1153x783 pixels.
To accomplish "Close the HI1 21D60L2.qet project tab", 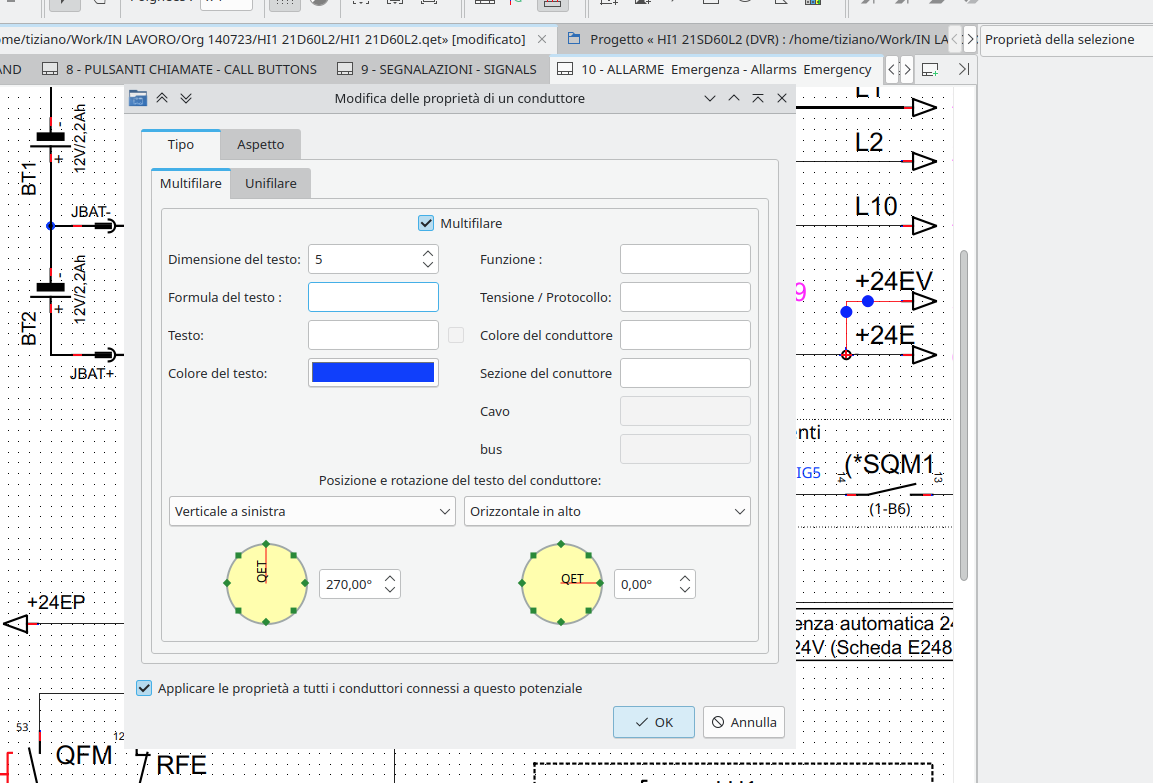I will [542, 39].
